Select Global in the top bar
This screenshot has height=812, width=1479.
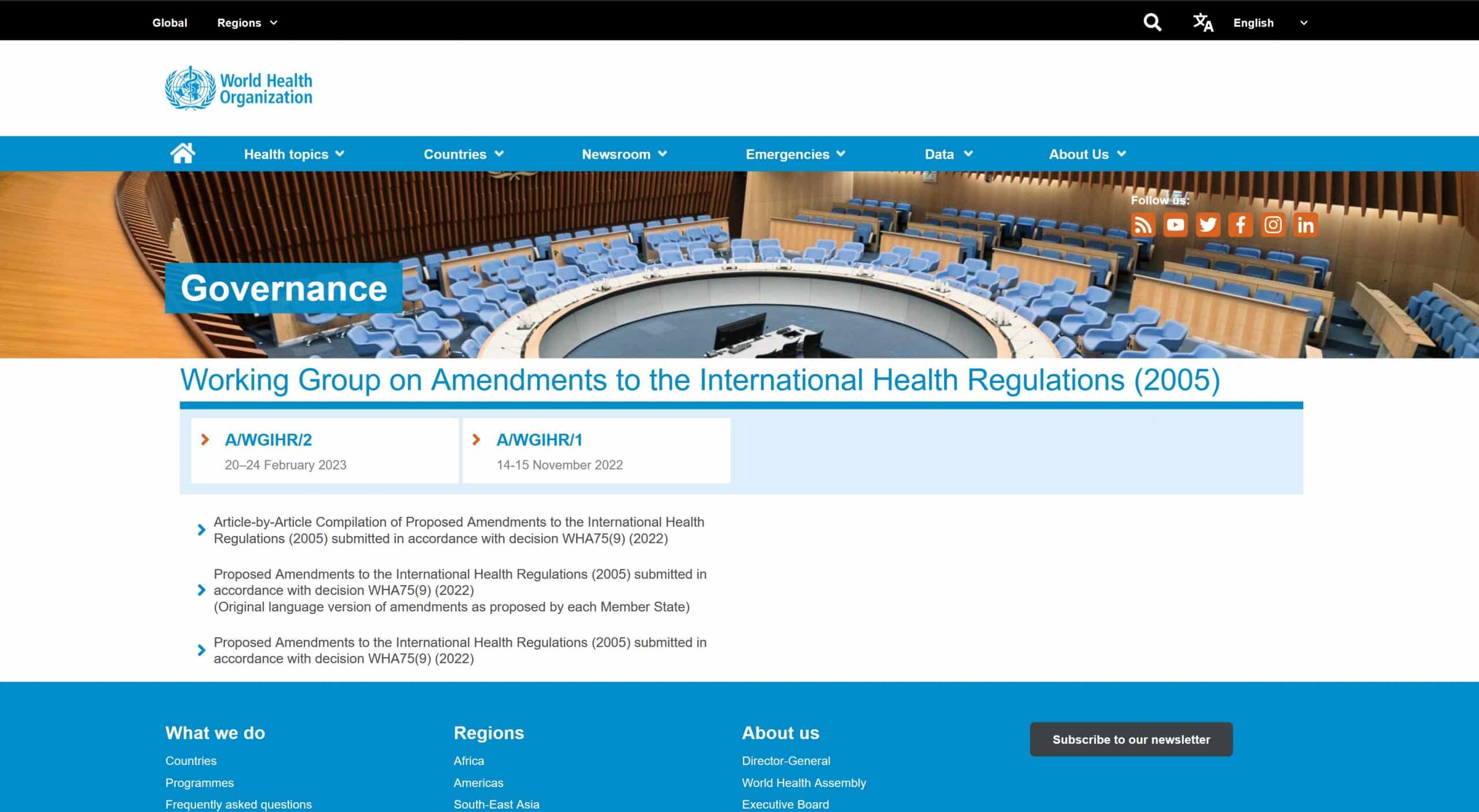170,23
